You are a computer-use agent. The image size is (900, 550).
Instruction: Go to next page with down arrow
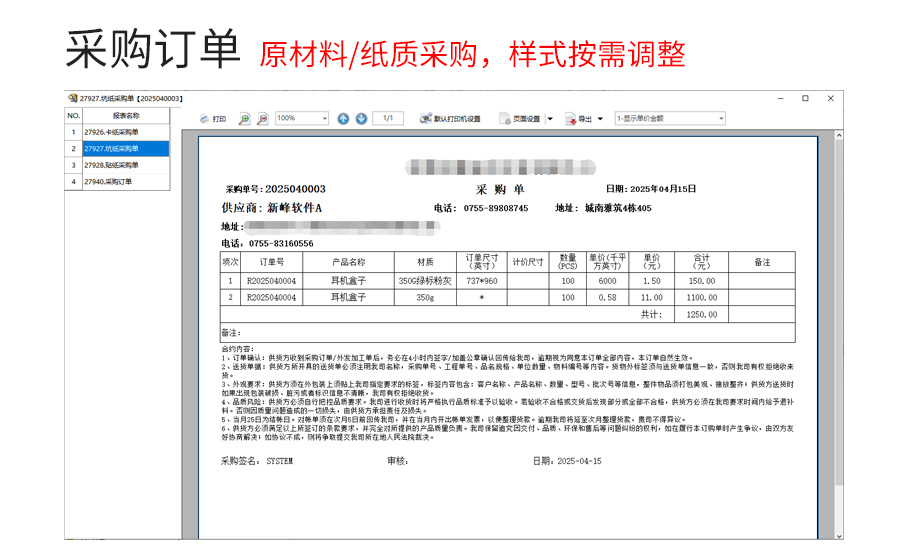[x=362, y=119]
